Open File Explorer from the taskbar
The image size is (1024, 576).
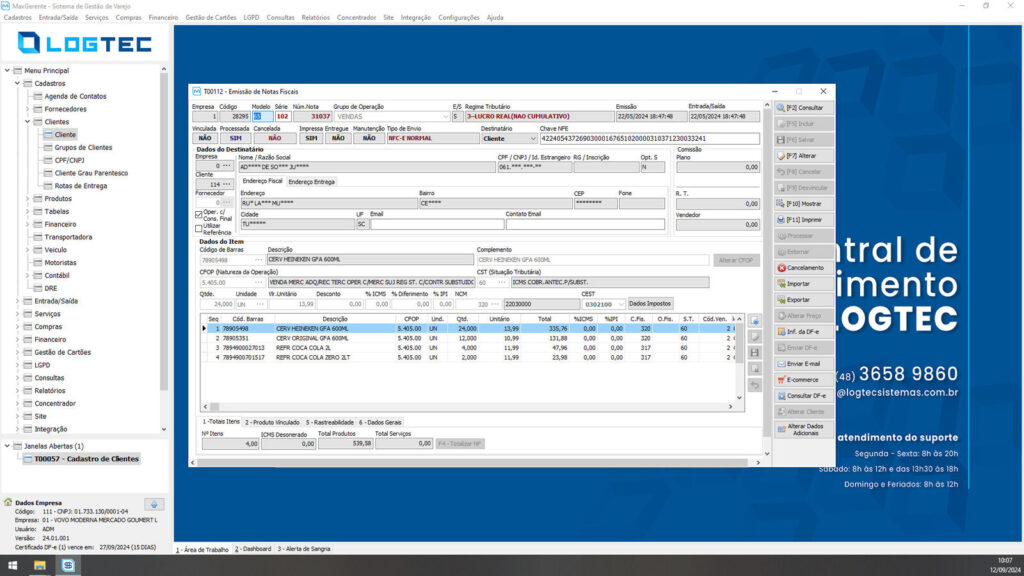pyautogui.click(x=40, y=566)
